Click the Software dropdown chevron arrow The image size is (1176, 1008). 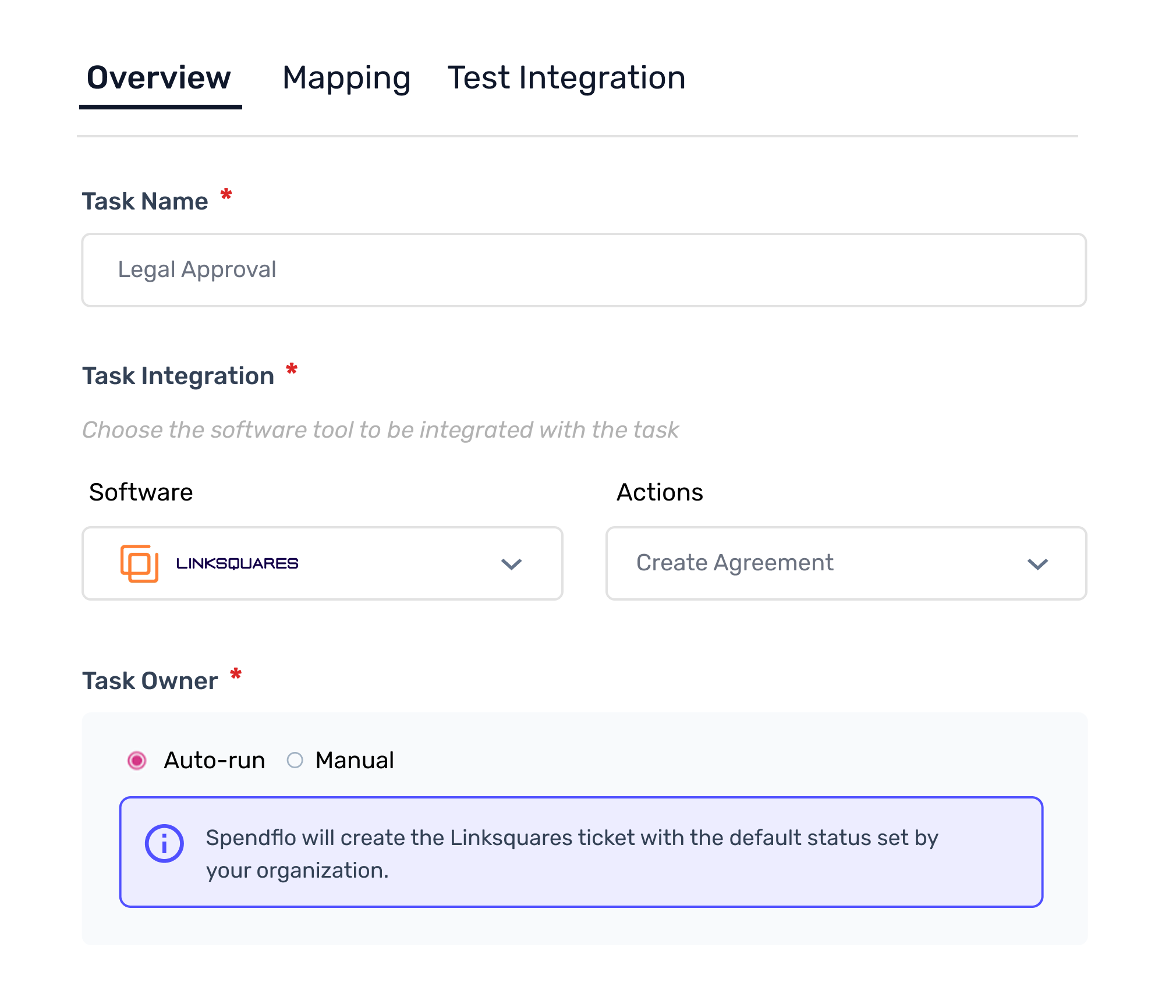tap(511, 564)
